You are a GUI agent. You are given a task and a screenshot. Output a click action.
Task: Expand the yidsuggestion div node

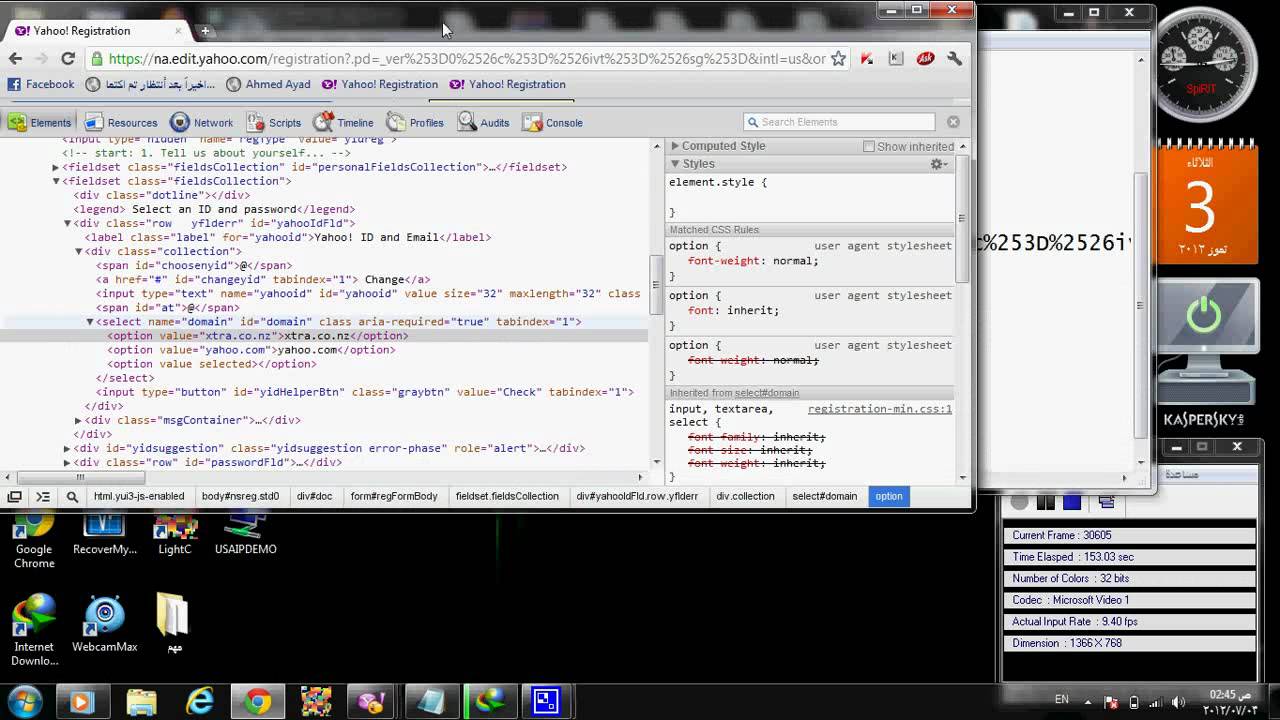(67, 448)
